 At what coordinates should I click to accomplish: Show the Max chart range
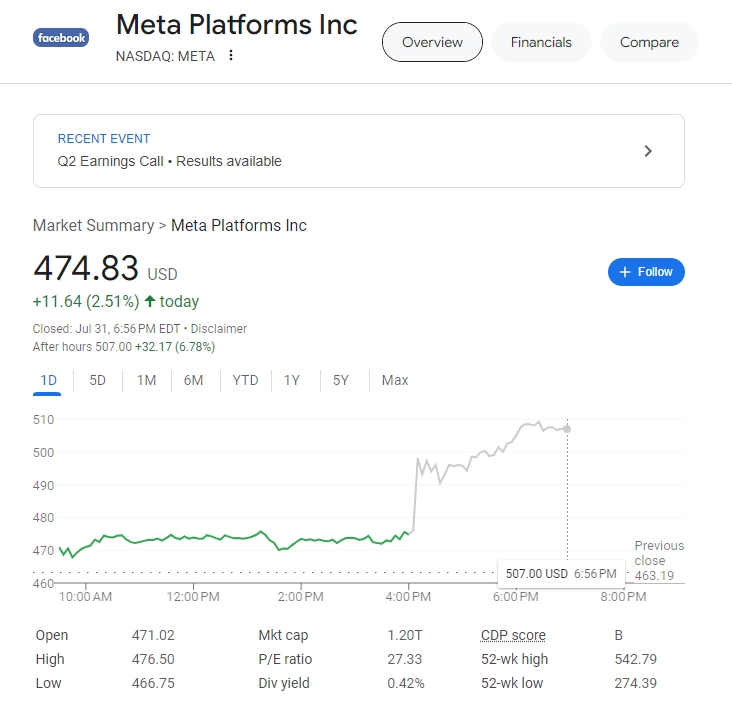[395, 380]
